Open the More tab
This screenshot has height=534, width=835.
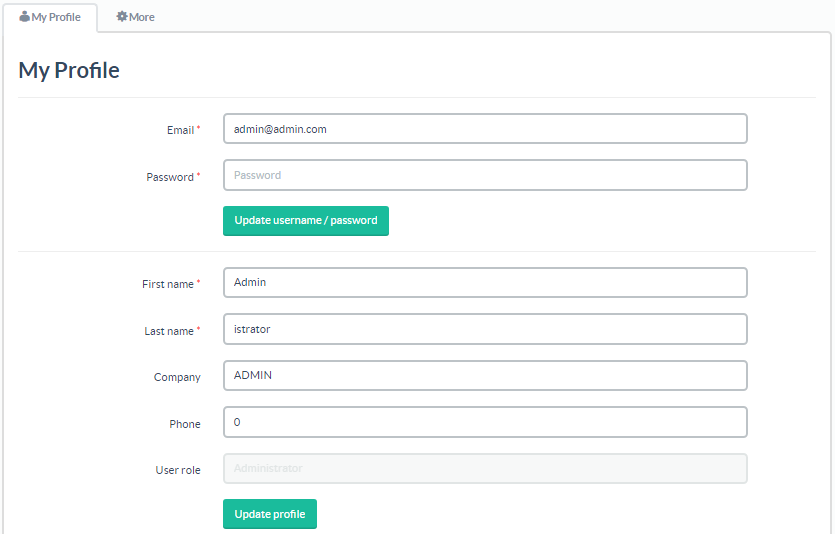tap(135, 17)
